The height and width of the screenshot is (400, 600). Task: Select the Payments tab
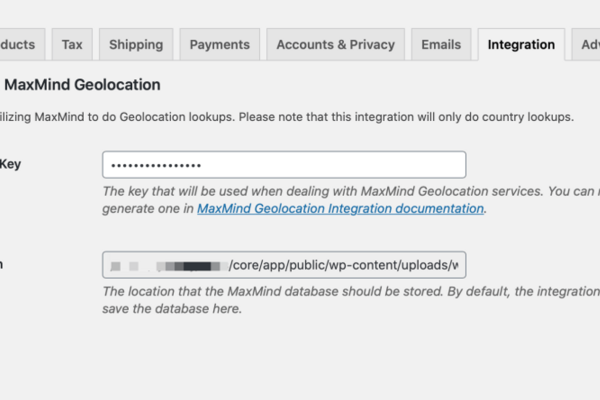(220, 44)
